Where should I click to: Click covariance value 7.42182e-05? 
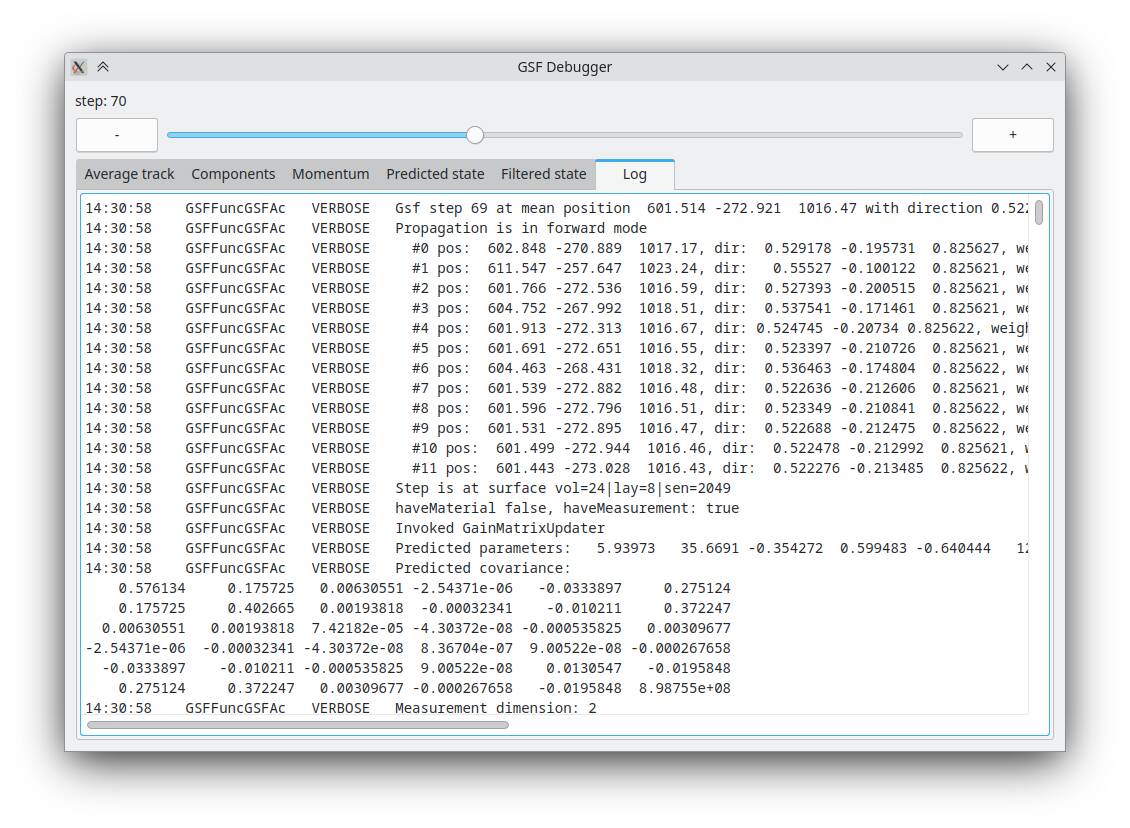coord(357,628)
